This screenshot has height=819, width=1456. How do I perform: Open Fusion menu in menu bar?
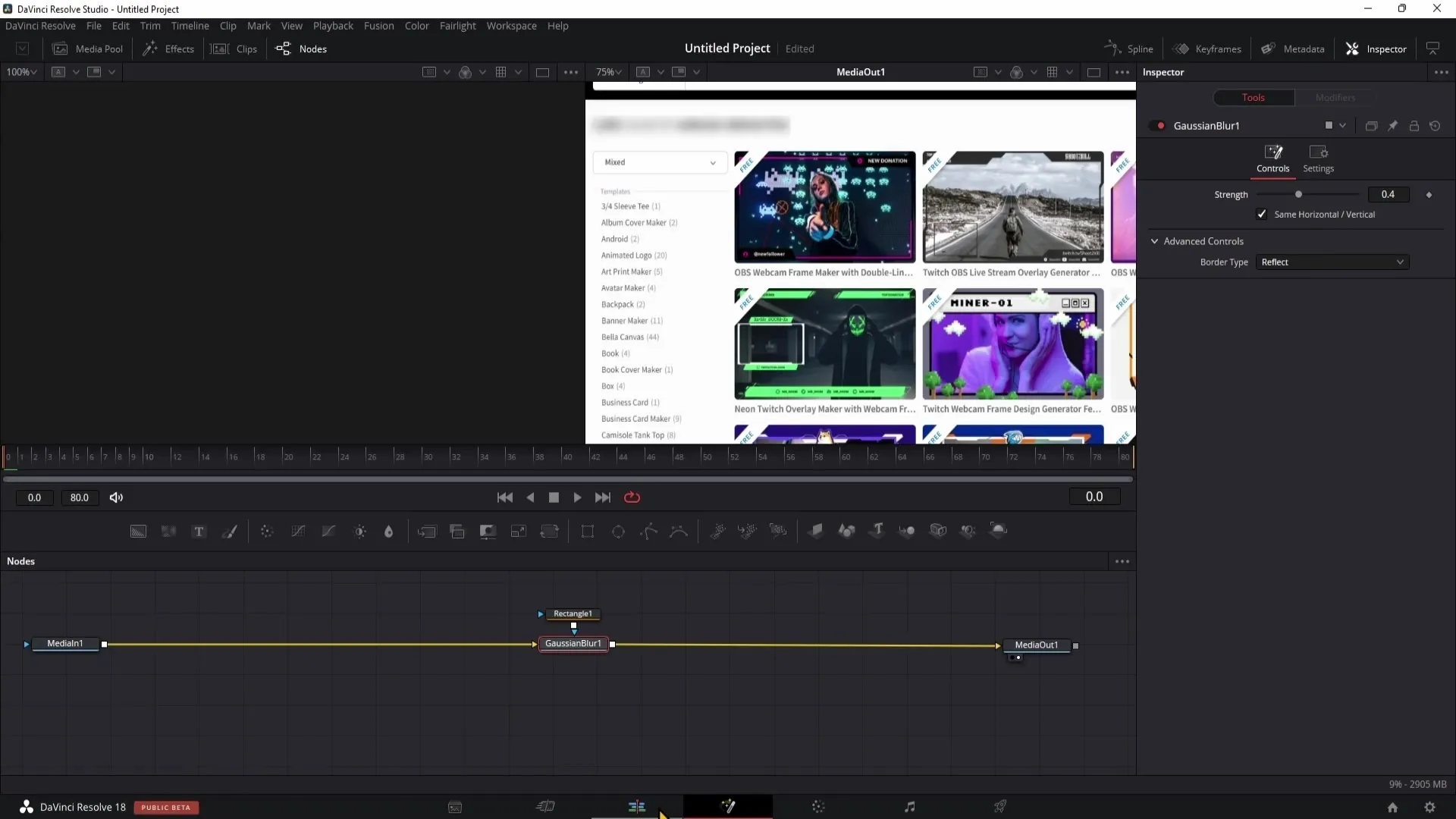(378, 25)
